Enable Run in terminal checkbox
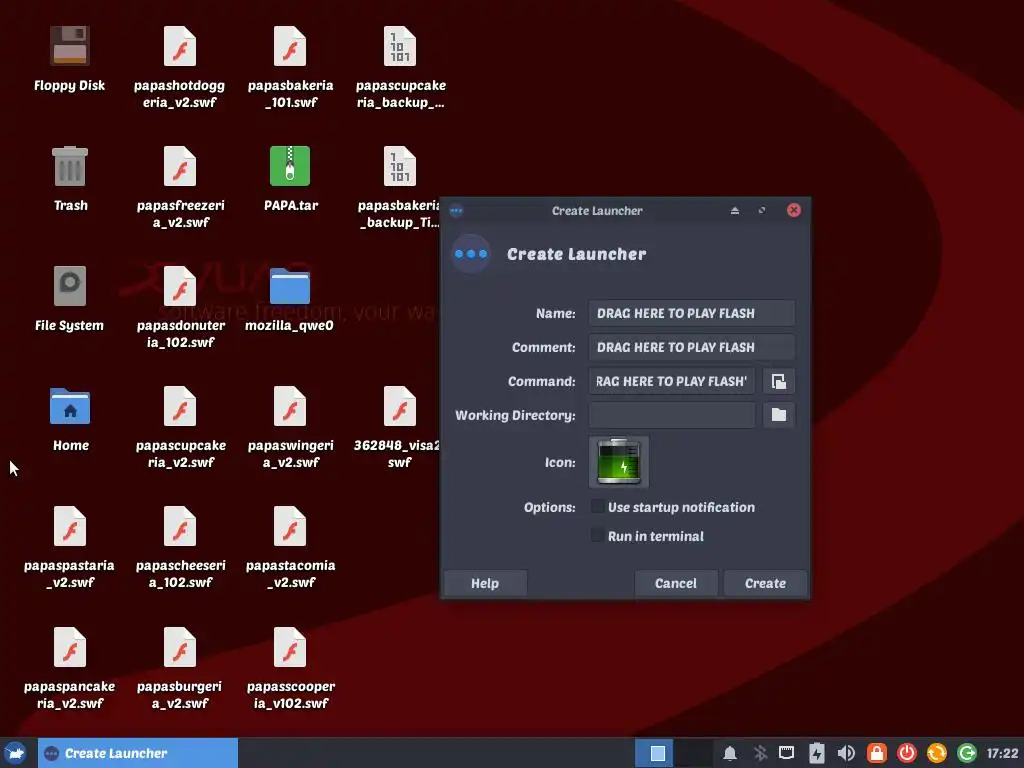The height and width of the screenshot is (768, 1024). coord(597,536)
